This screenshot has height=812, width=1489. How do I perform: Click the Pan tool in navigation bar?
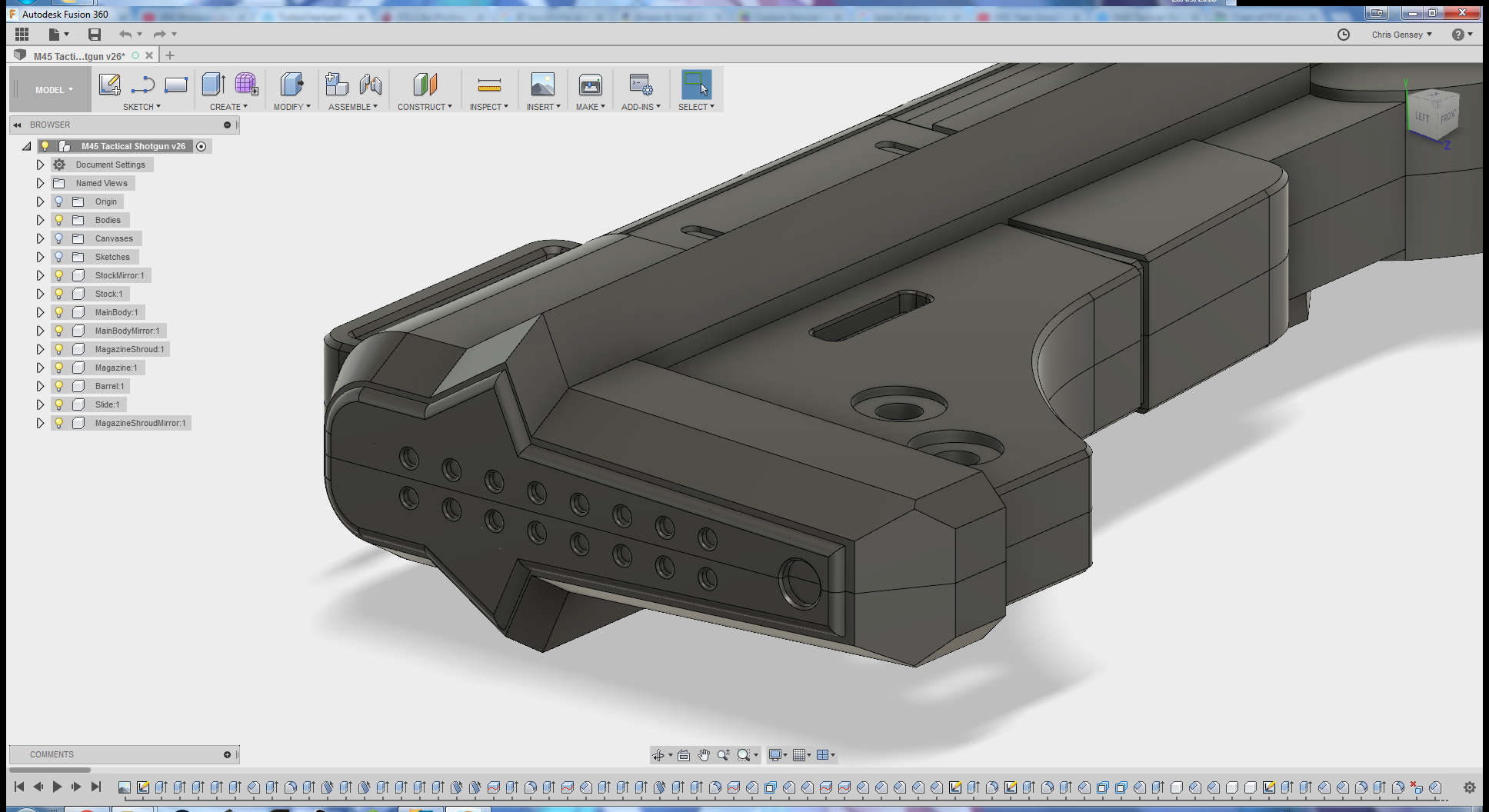click(x=702, y=755)
